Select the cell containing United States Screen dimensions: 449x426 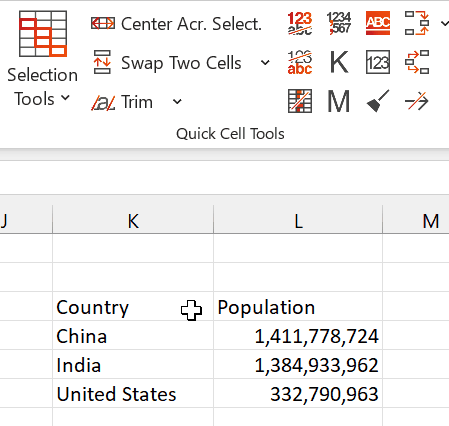(133, 393)
